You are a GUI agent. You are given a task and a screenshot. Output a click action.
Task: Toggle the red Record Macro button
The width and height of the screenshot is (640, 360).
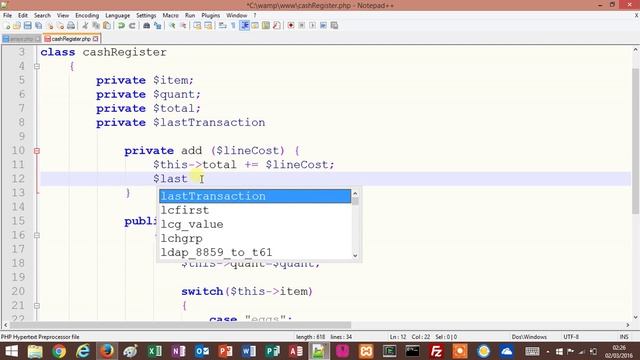pos(291,25)
